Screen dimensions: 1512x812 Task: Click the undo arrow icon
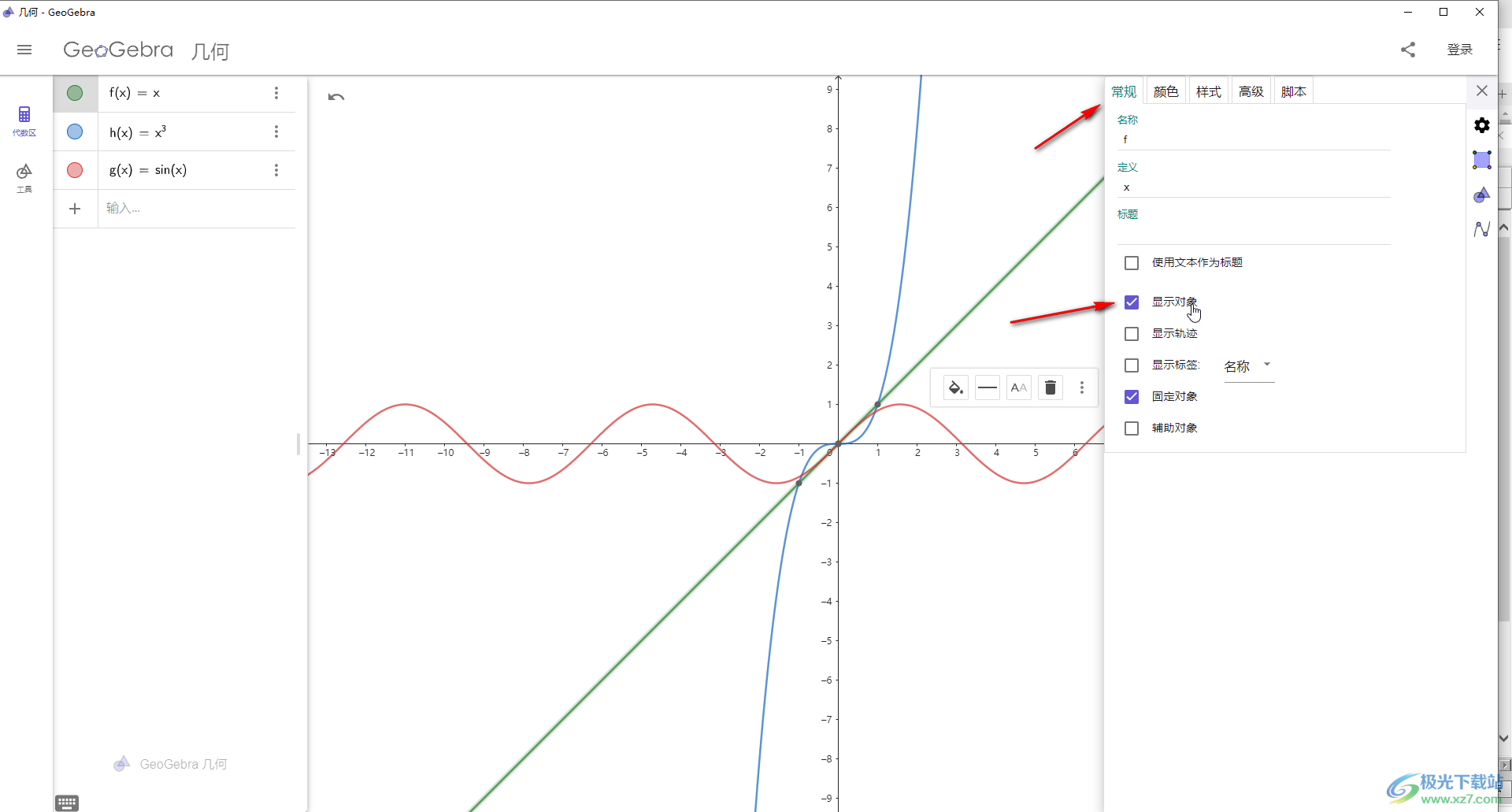pos(336,97)
